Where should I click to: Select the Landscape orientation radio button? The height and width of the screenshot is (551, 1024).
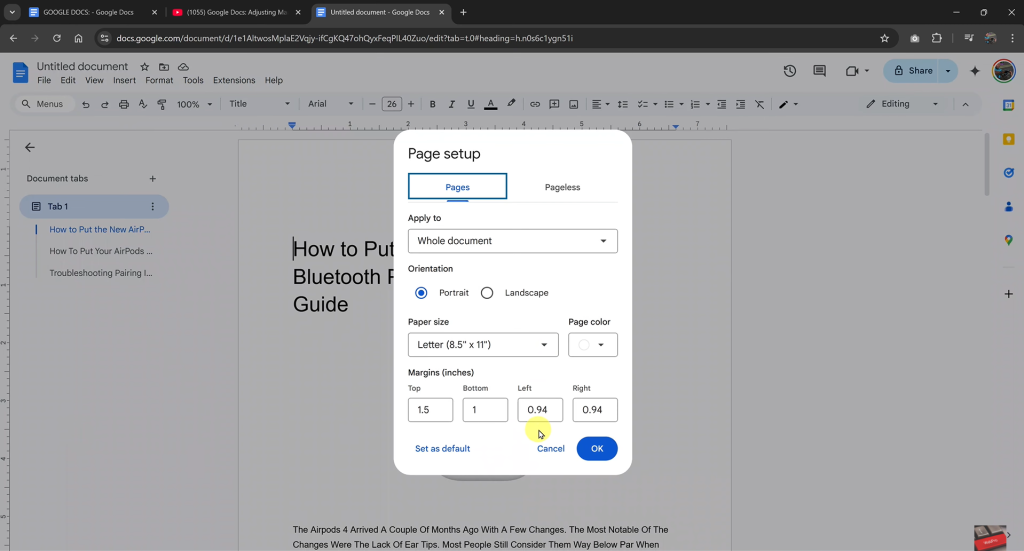pos(487,292)
